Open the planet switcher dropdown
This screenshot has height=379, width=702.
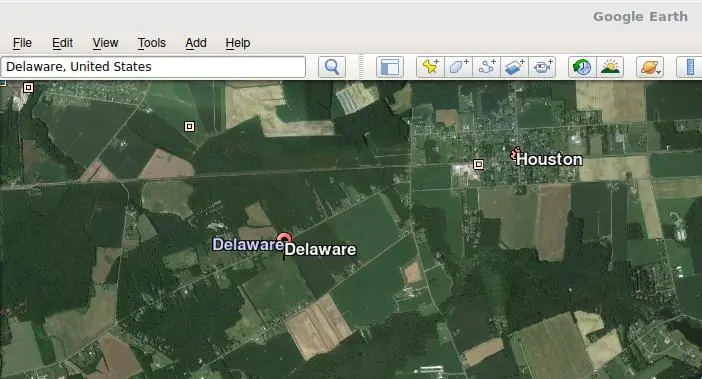(650, 67)
